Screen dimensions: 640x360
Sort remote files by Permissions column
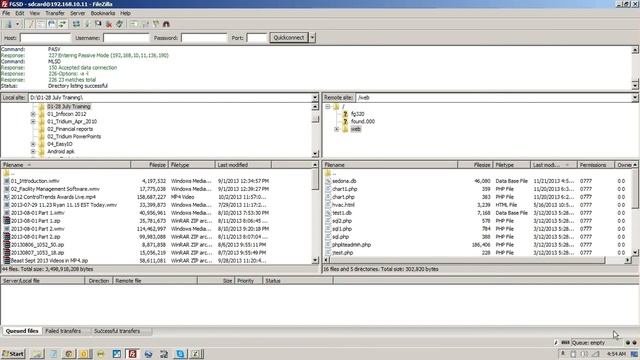click(596, 165)
